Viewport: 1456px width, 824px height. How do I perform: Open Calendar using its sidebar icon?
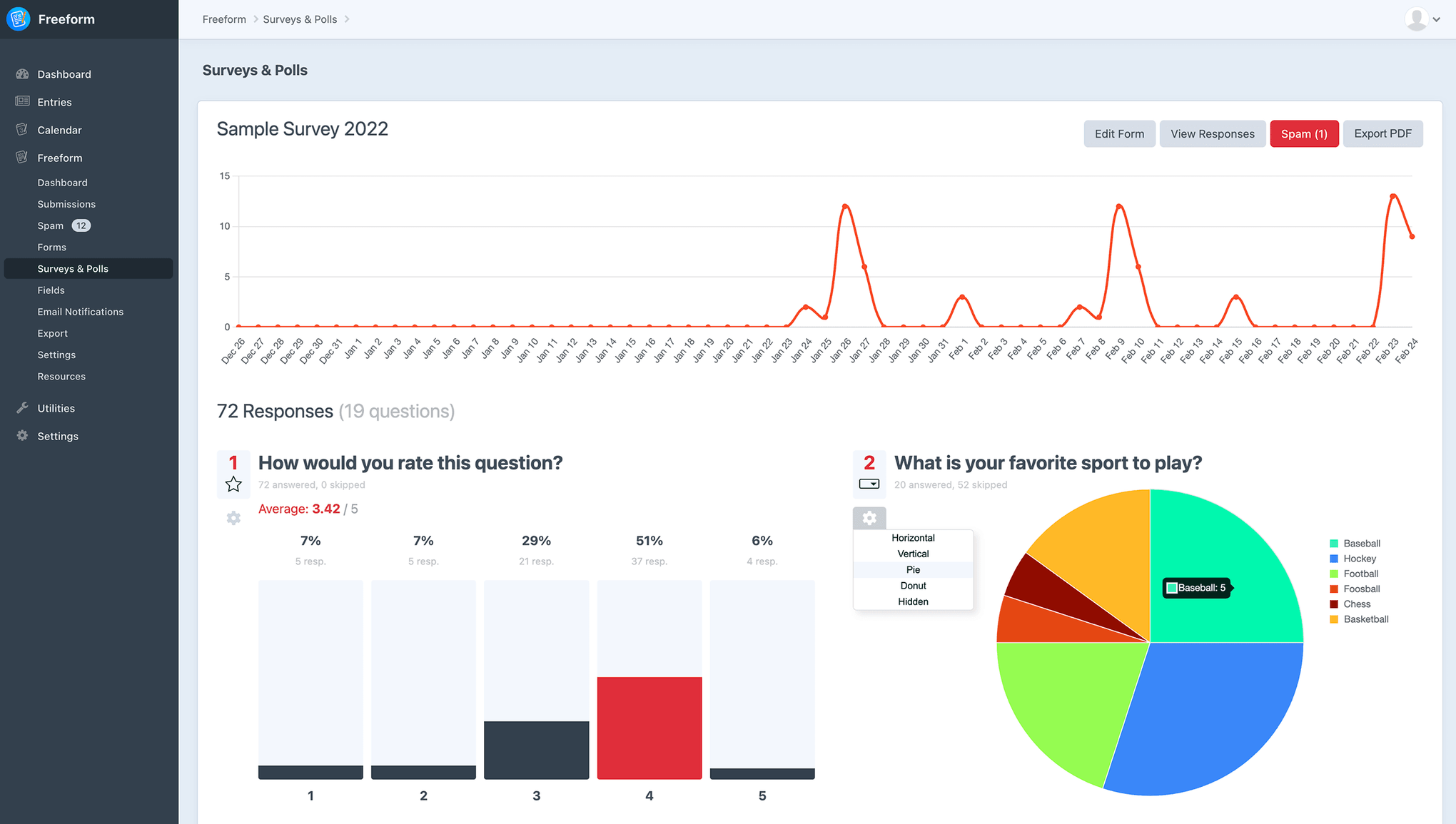click(x=22, y=129)
